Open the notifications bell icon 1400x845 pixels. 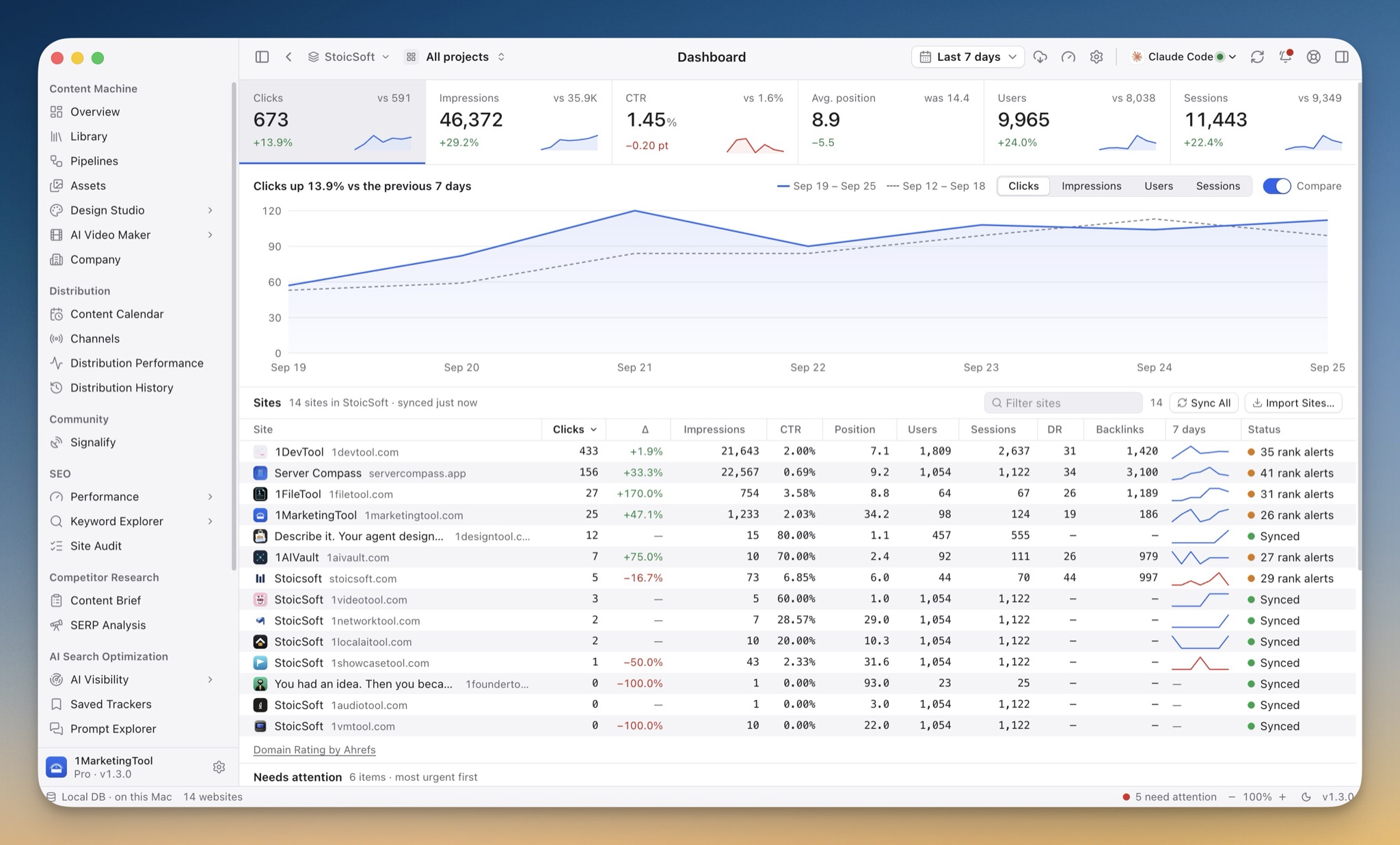coord(1285,57)
